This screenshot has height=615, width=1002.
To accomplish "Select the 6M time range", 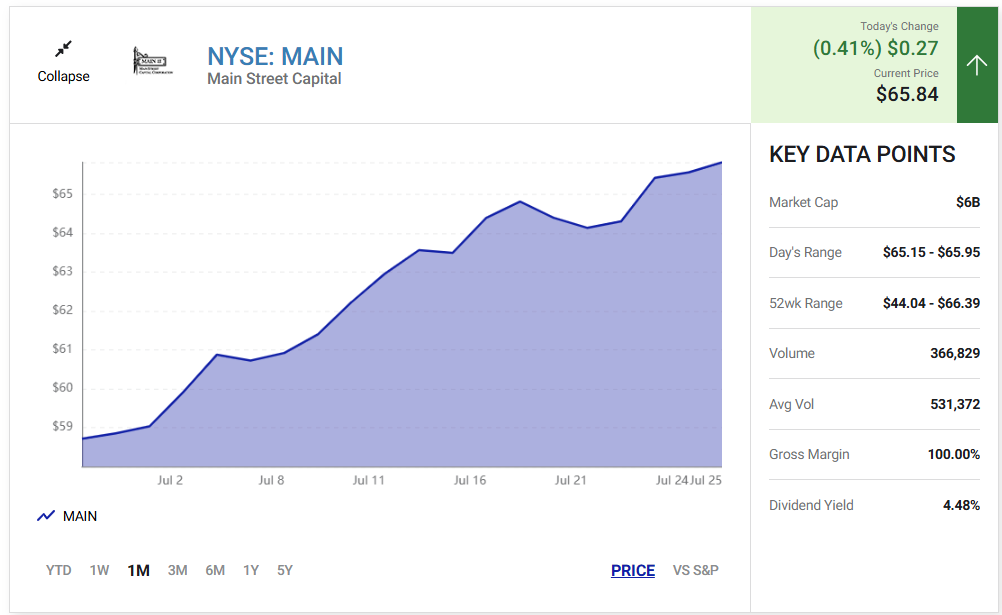I will pyautogui.click(x=215, y=570).
